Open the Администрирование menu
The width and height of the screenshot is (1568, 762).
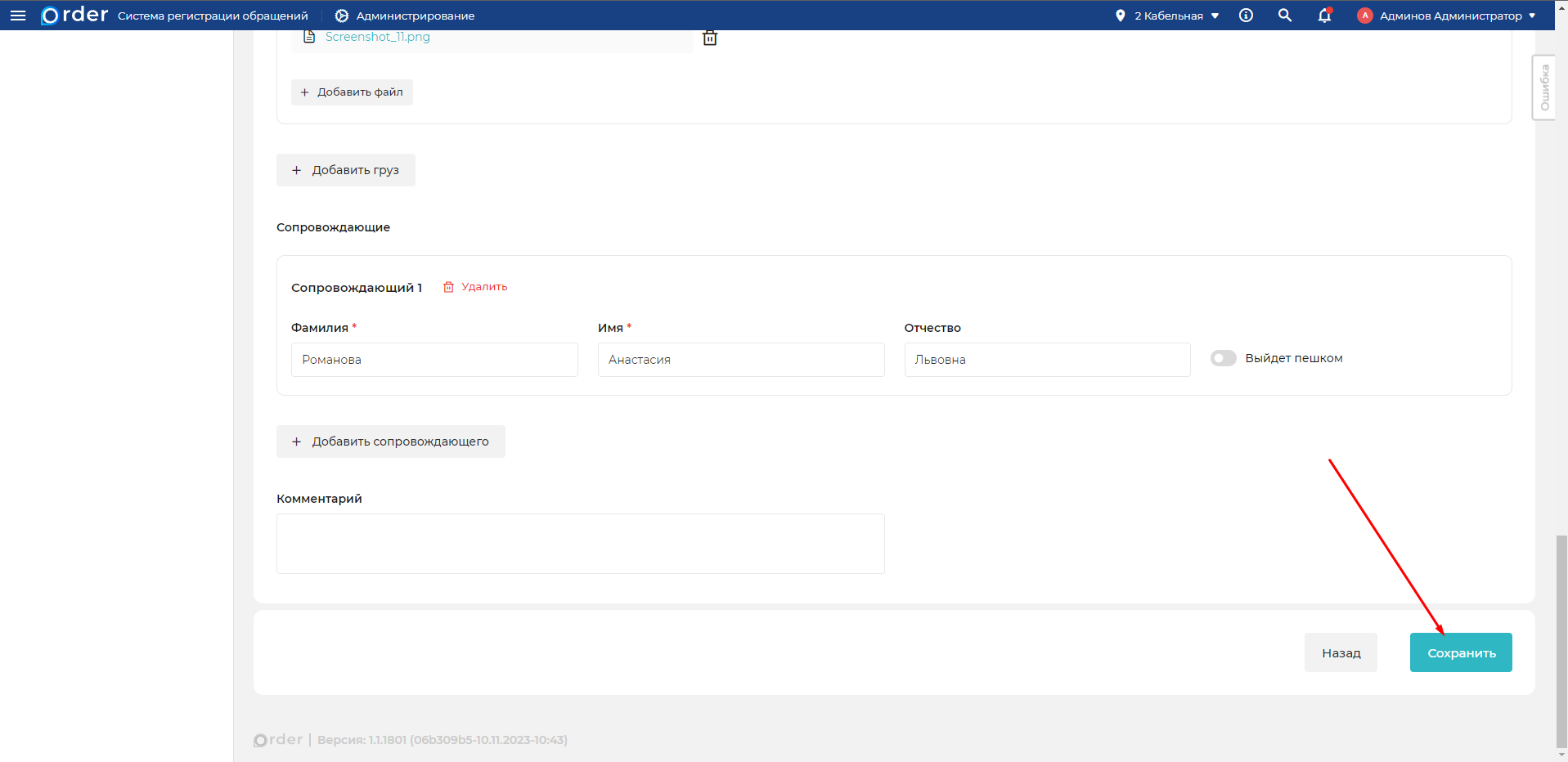click(x=405, y=16)
